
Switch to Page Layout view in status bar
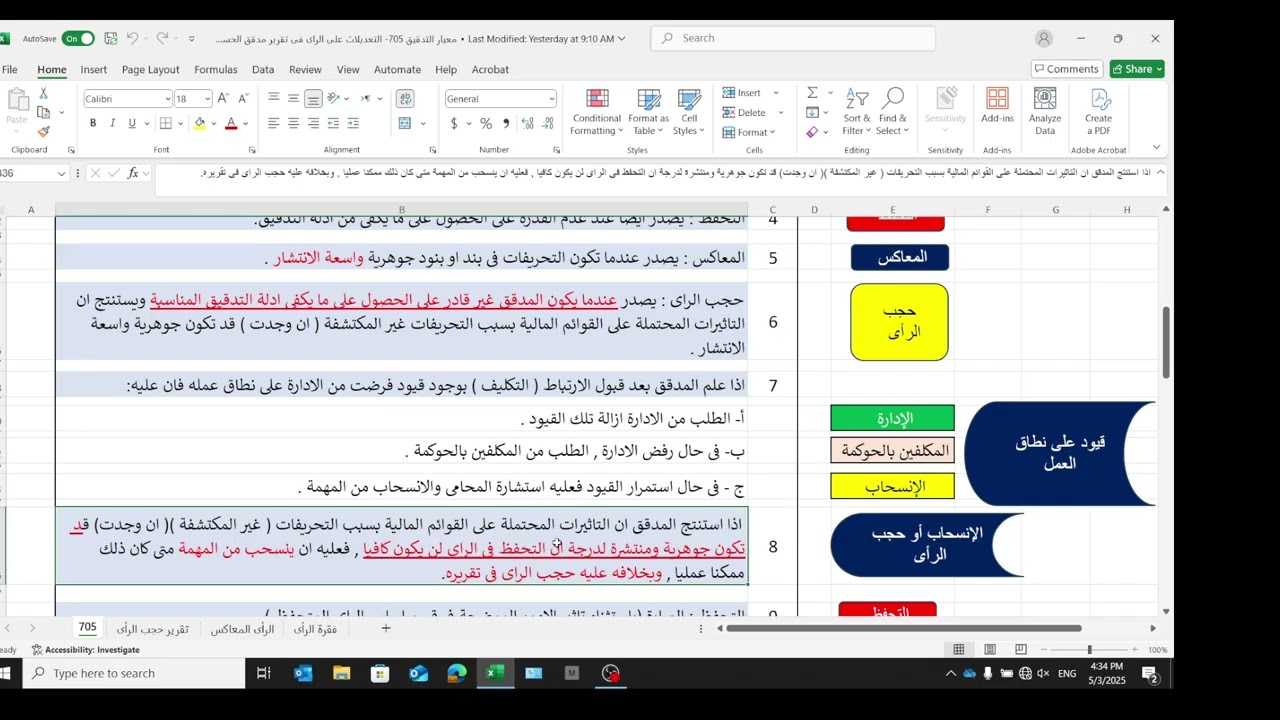(x=990, y=649)
